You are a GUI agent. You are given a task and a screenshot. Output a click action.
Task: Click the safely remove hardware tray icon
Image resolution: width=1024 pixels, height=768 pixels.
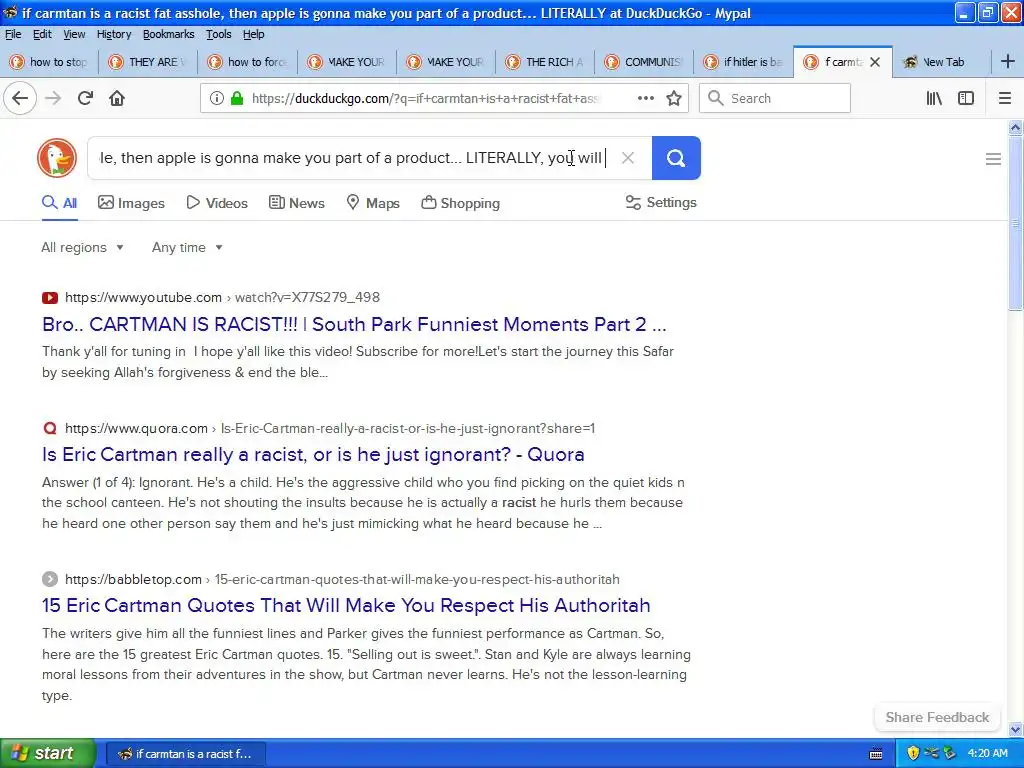pyautogui.click(x=950, y=753)
